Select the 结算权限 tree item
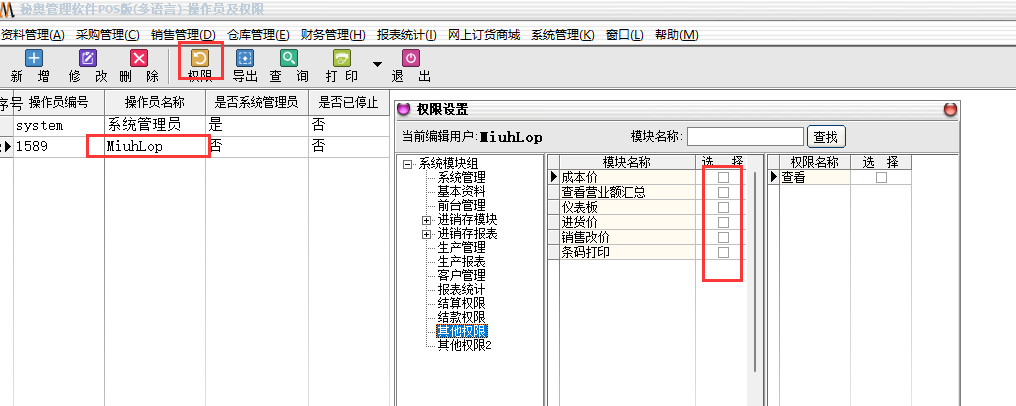This screenshot has height=406, width=1016. point(461,303)
